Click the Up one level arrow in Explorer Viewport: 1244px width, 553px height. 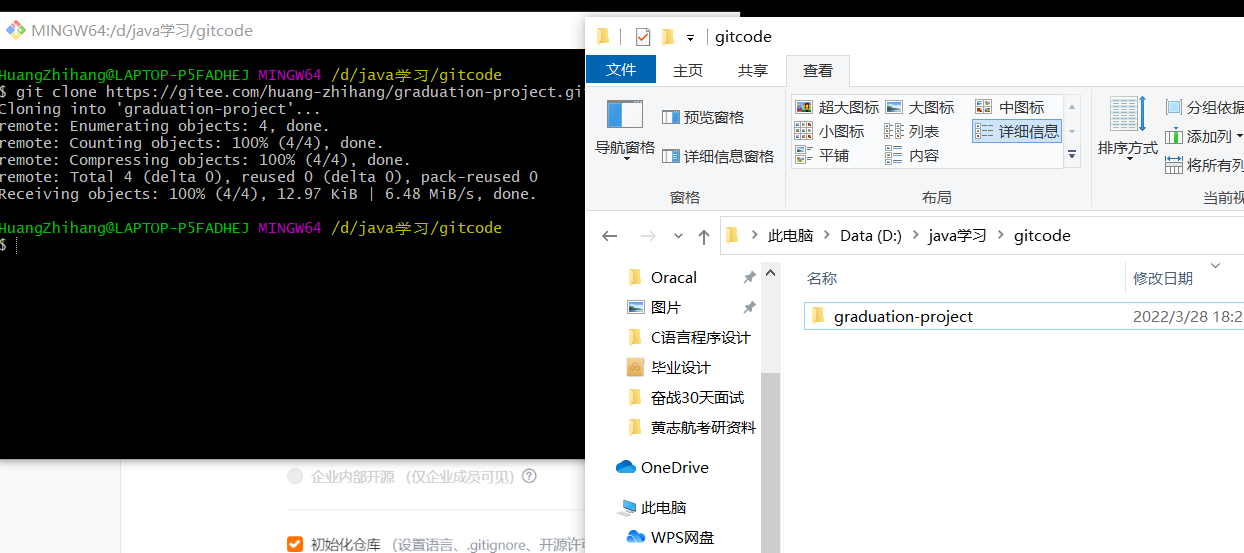click(704, 237)
